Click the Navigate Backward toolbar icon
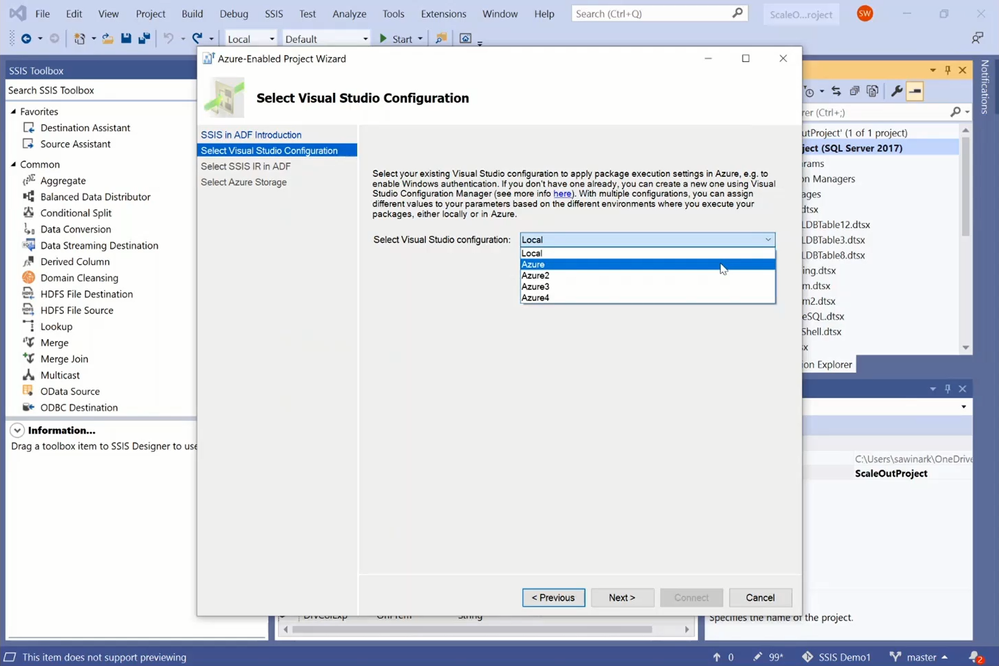This screenshot has height=666, width=999. coord(26,39)
